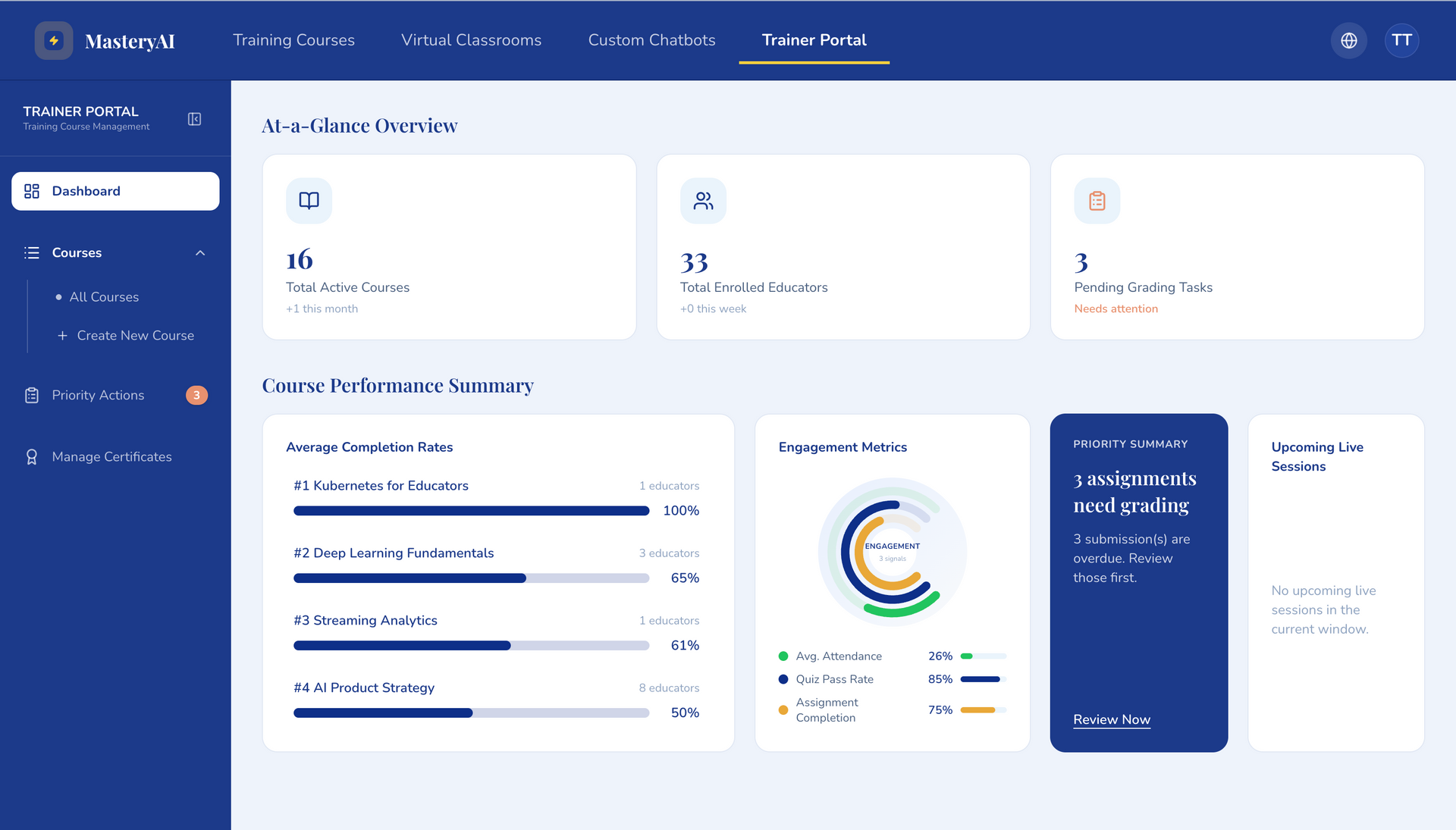
Task: Select All Courses in sidebar
Action: click(x=104, y=297)
